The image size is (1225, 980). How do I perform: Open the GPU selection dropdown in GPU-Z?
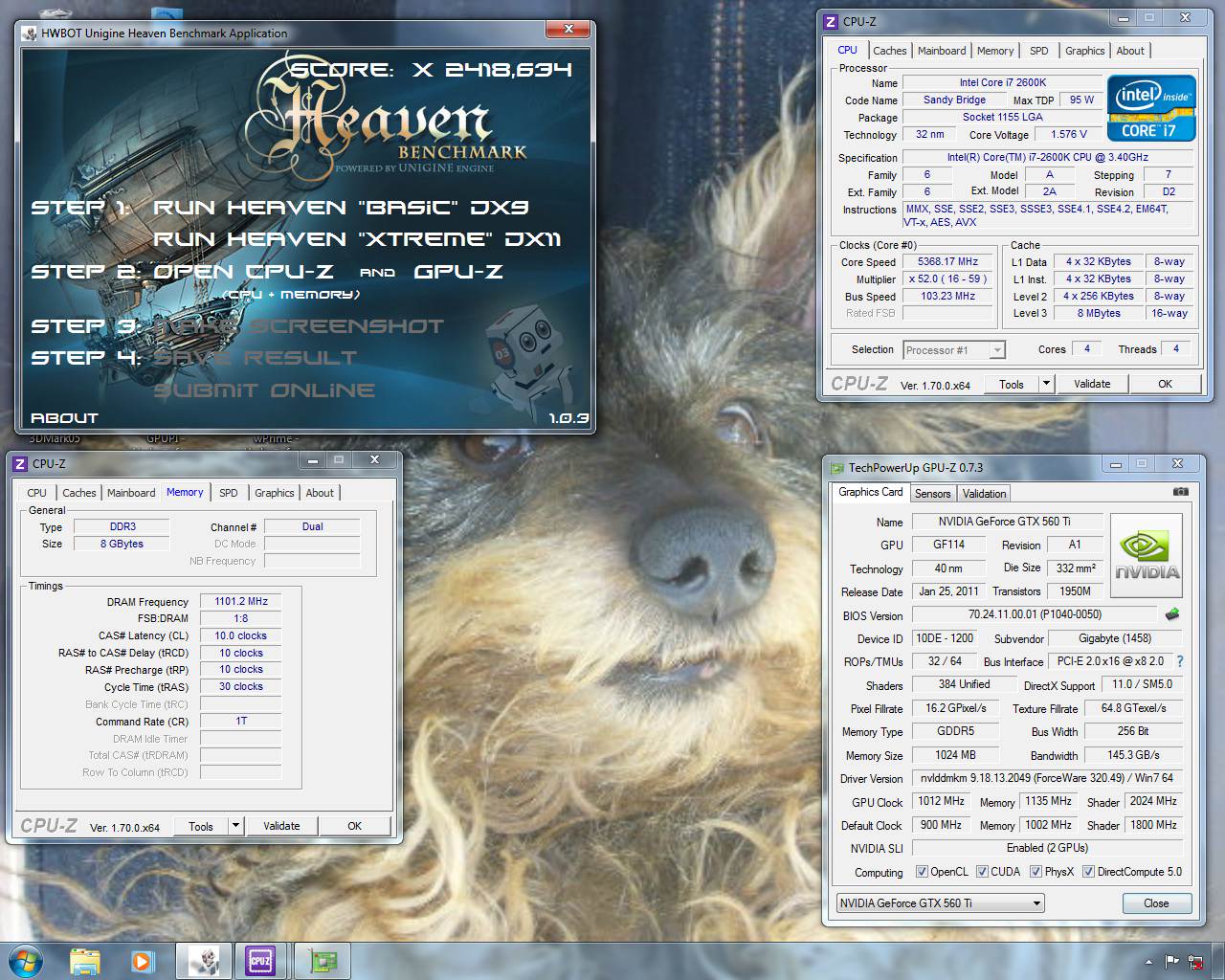940,903
